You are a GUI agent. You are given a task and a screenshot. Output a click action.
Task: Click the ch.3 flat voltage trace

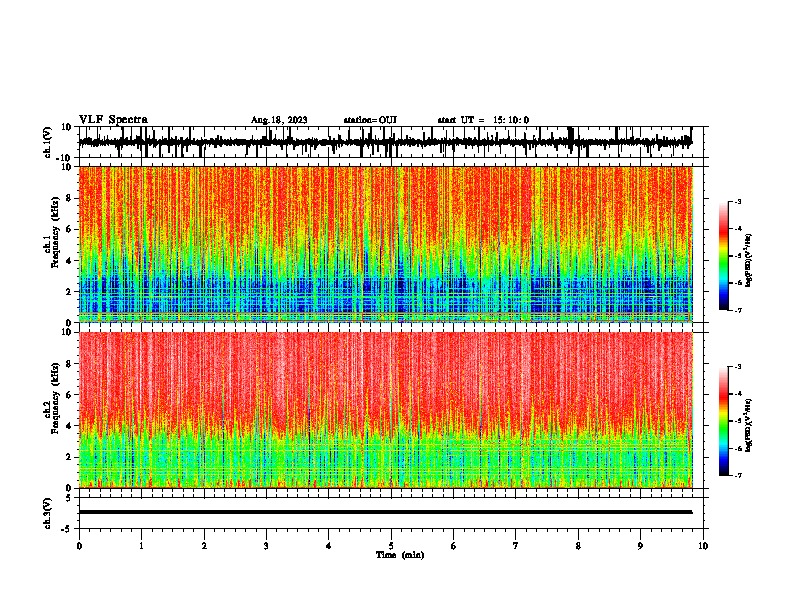pyautogui.click(x=385, y=512)
